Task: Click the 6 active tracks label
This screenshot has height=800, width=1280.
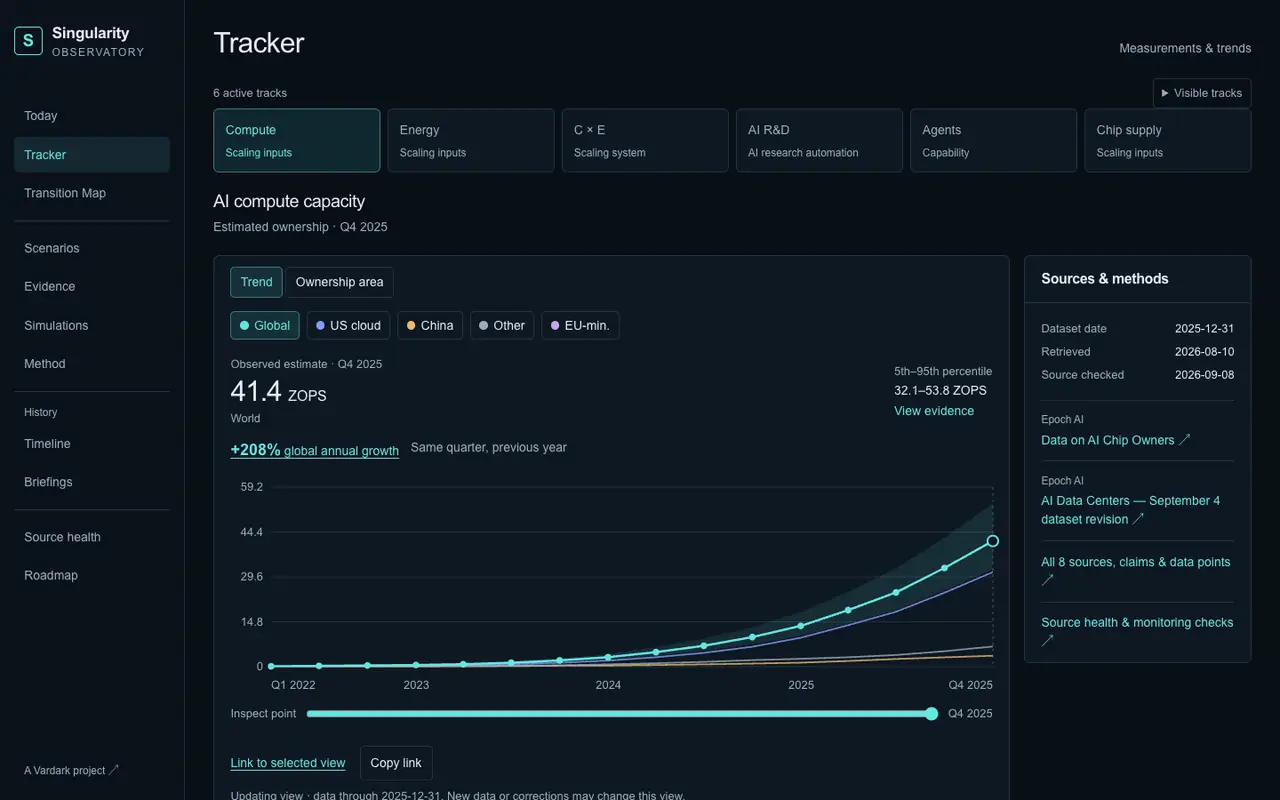Action: point(250,93)
